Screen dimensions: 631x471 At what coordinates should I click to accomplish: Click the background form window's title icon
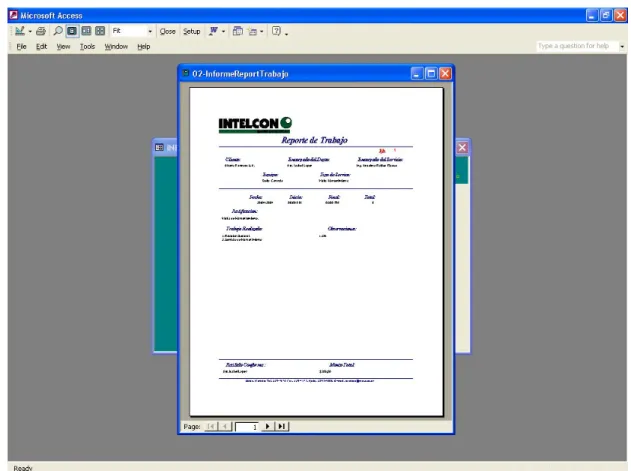pyautogui.click(x=159, y=148)
